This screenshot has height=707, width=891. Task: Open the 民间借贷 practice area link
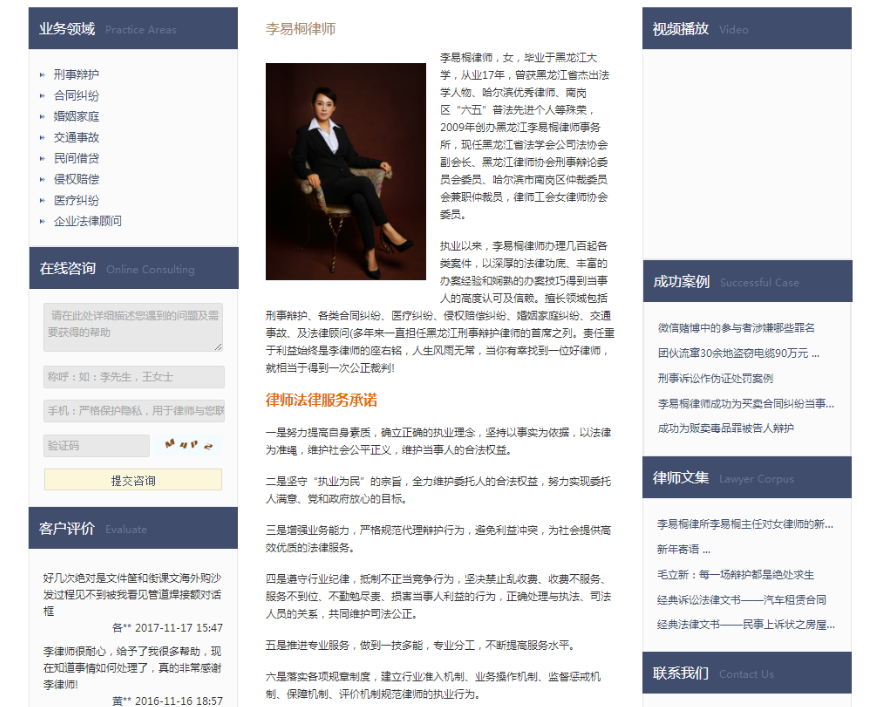pyautogui.click(x=76, y=159)
